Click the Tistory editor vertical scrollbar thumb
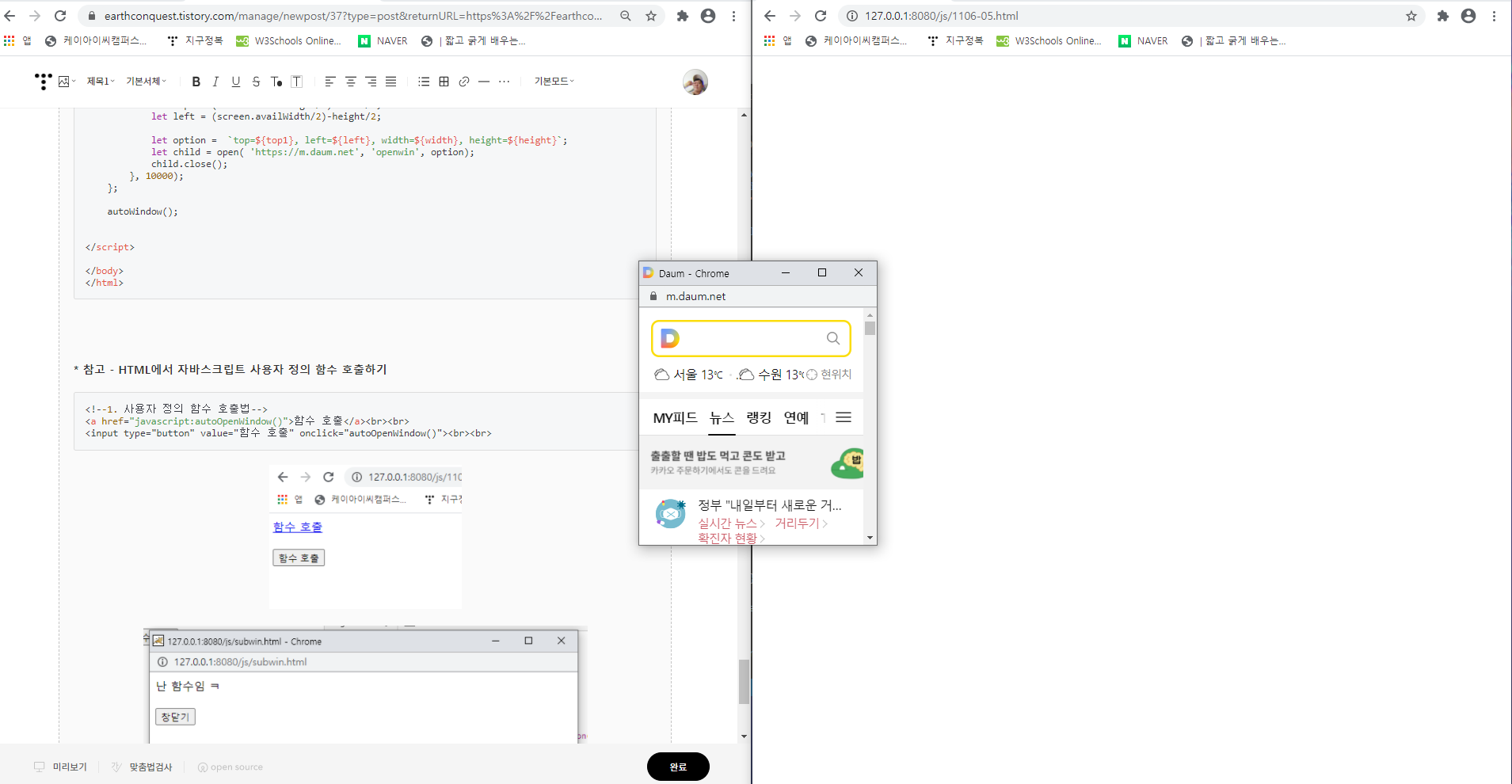The width and height of the screenshot is (1512, 784). [x=744, y=681]
